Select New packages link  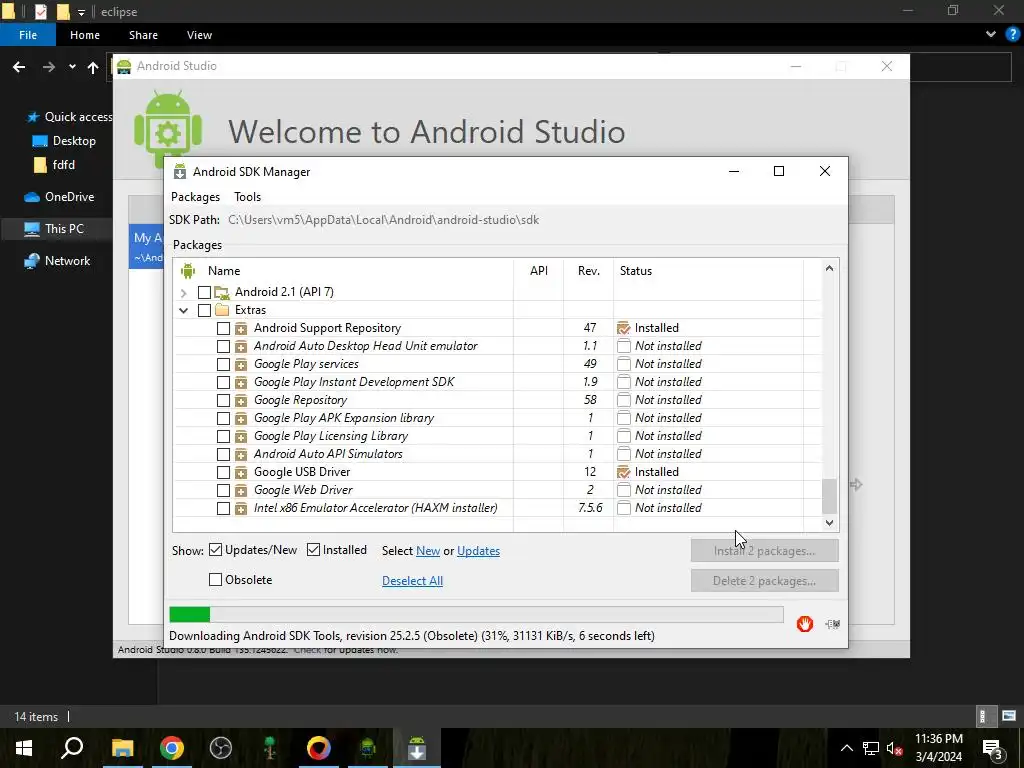click(428, 551)
